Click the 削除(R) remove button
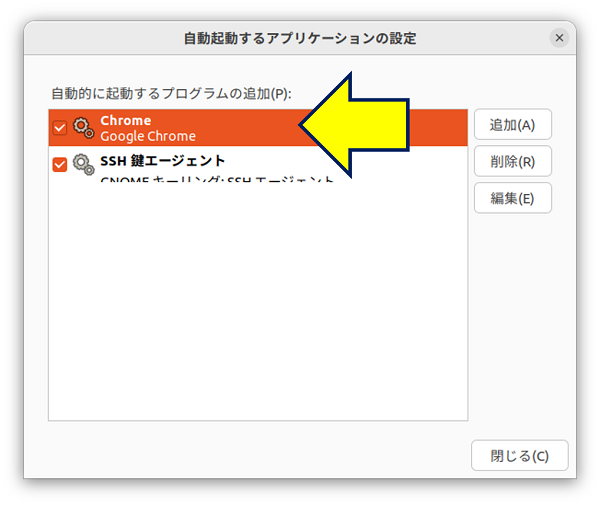 513,161
